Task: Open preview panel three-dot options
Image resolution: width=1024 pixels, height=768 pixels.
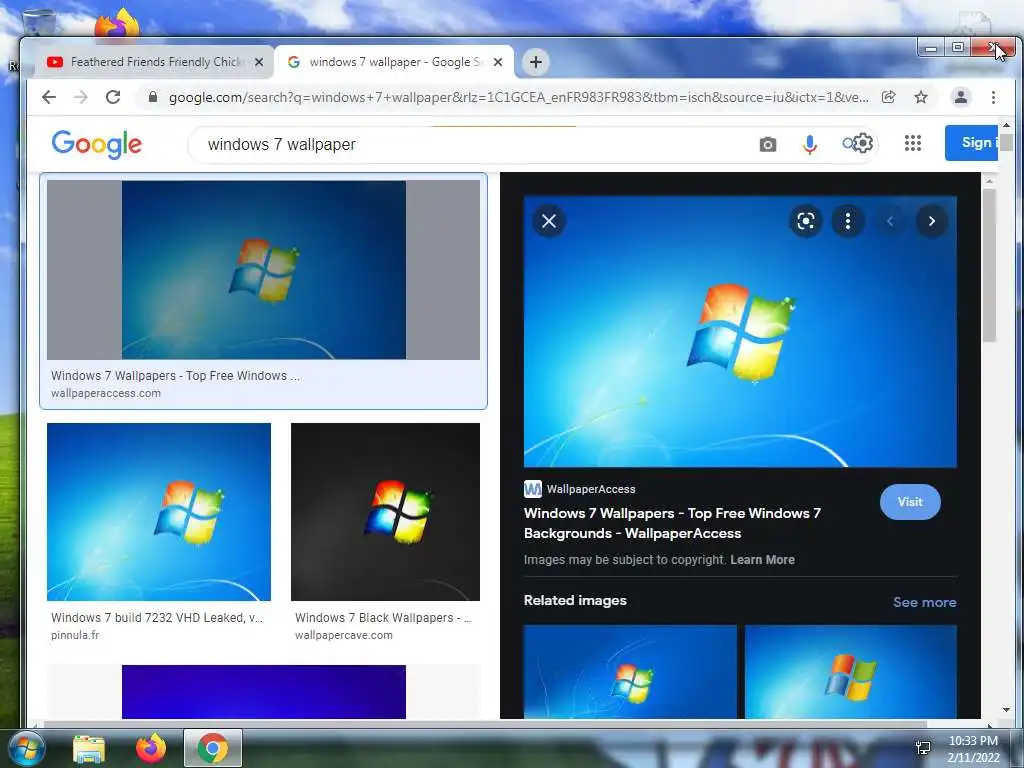Action: point(848,221)
